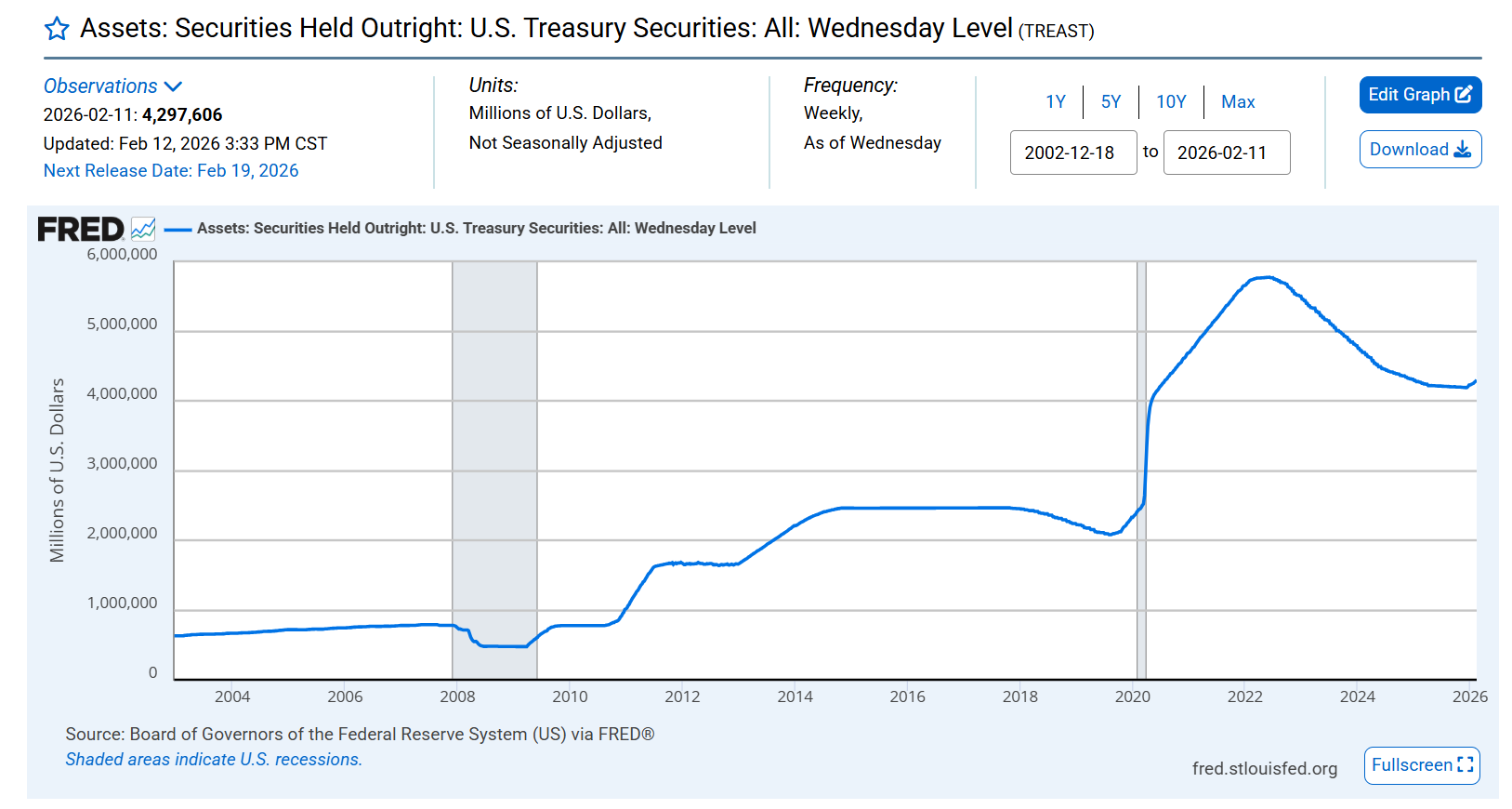Click the series legend title text
Viewport: 1512px width, 809px height.
(x=476, y=229)
